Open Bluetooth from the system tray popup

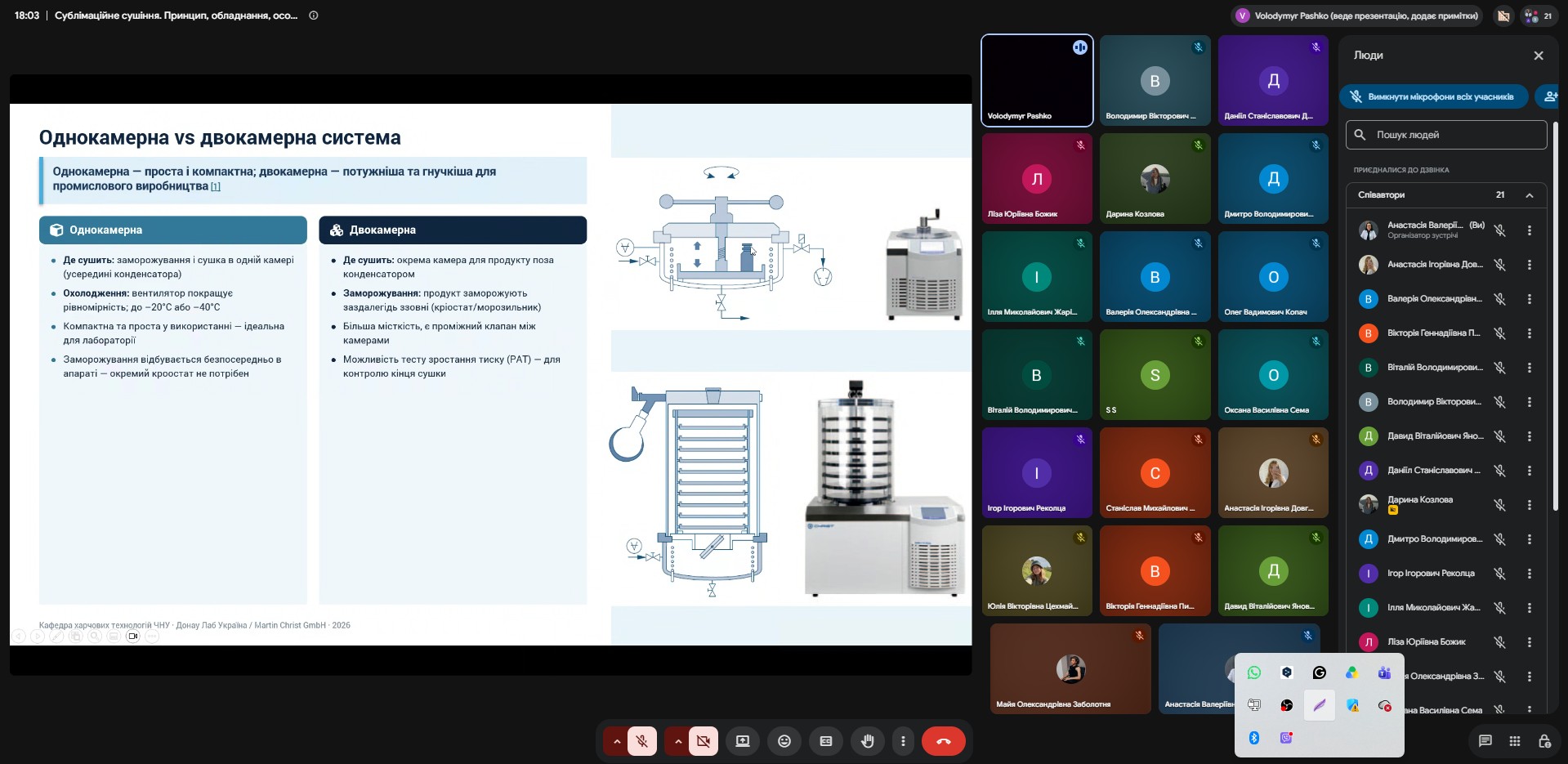tap(1254, 738)
